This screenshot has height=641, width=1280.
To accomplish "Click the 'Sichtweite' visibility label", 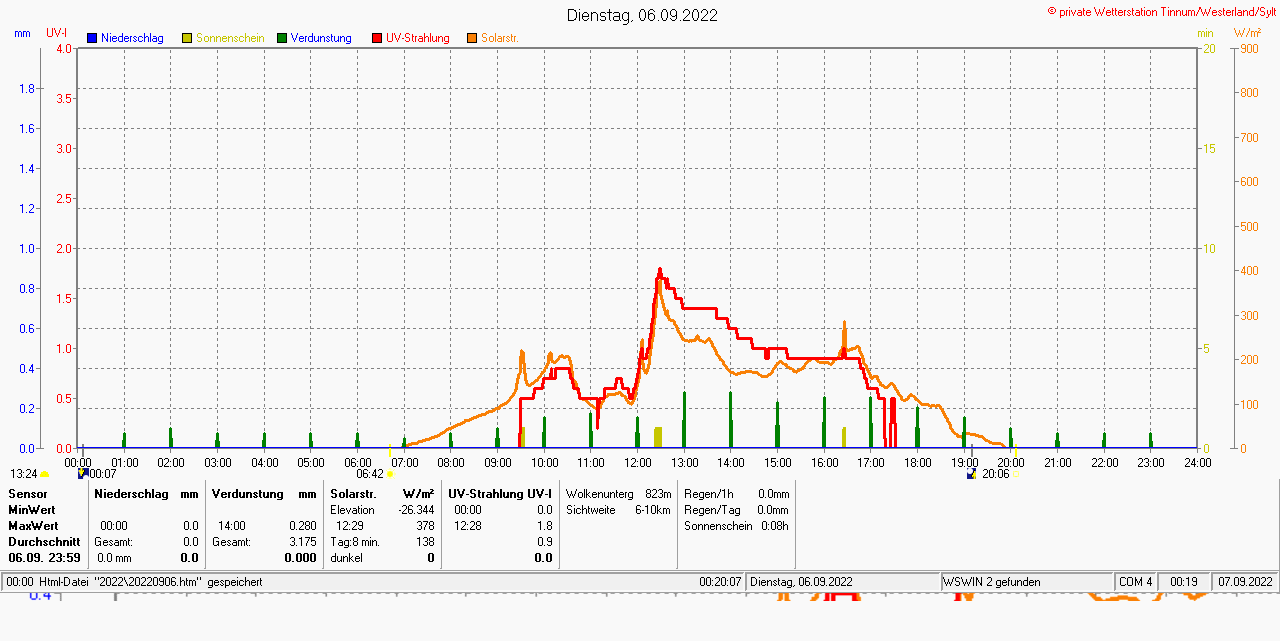I will (x=590, y=510).
